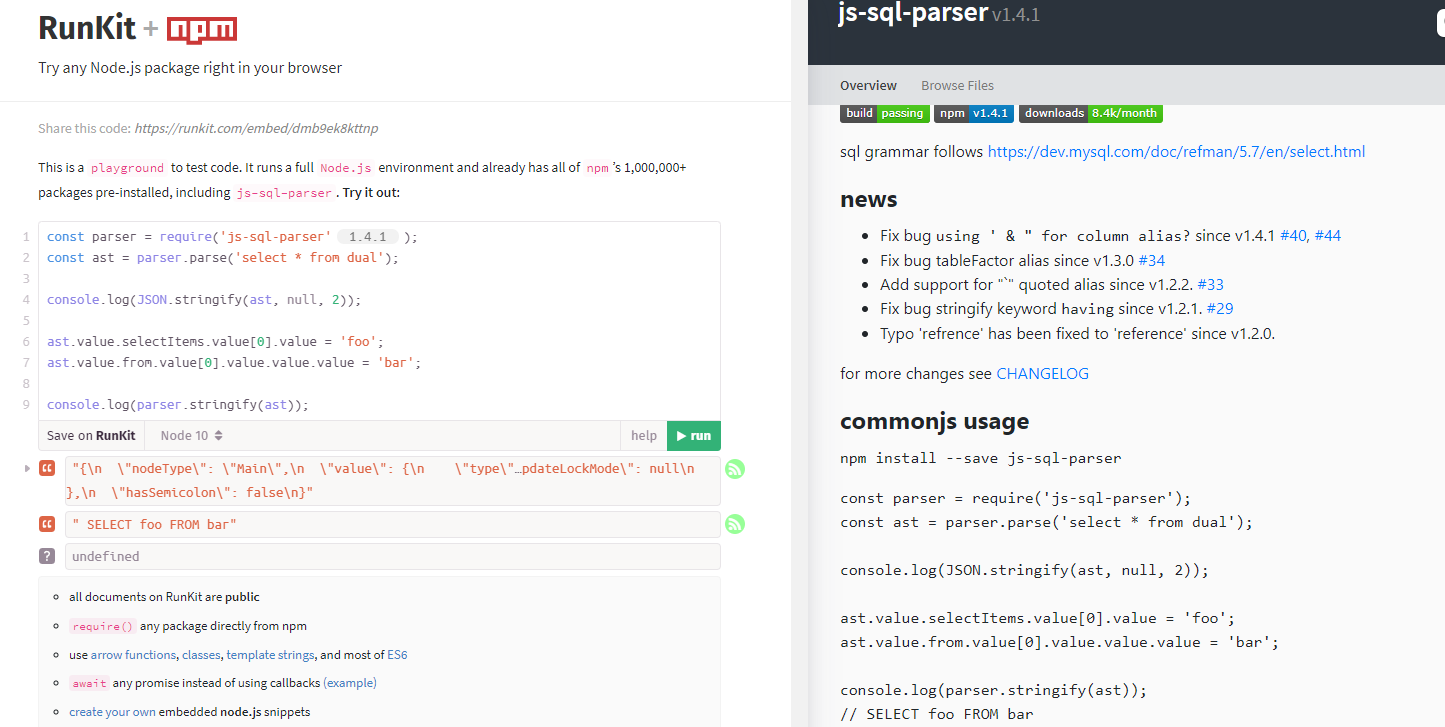The image size is (1445, 727).
Task: Open issue #33 link
Action: coord(1210,284)
